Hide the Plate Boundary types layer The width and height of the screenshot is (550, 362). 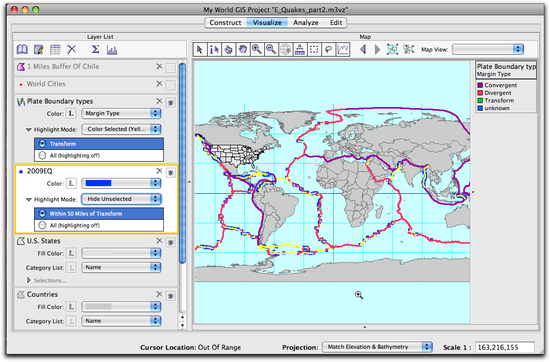point(170,102)
